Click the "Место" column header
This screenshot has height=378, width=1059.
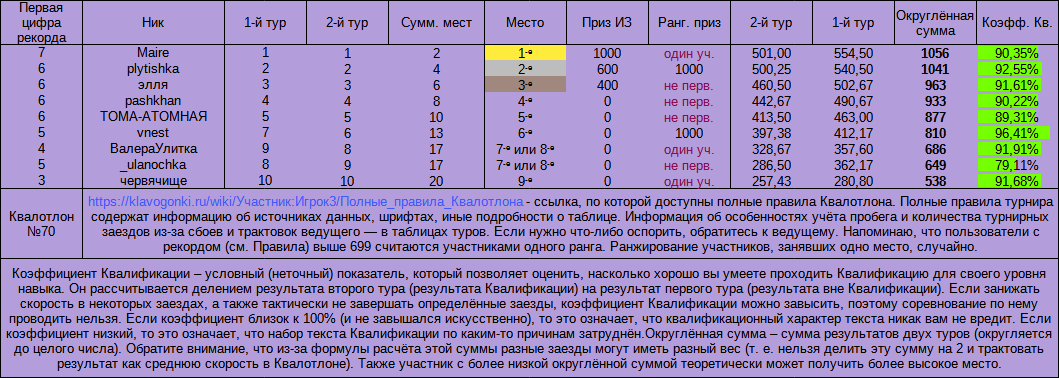(x=525, y=23)
